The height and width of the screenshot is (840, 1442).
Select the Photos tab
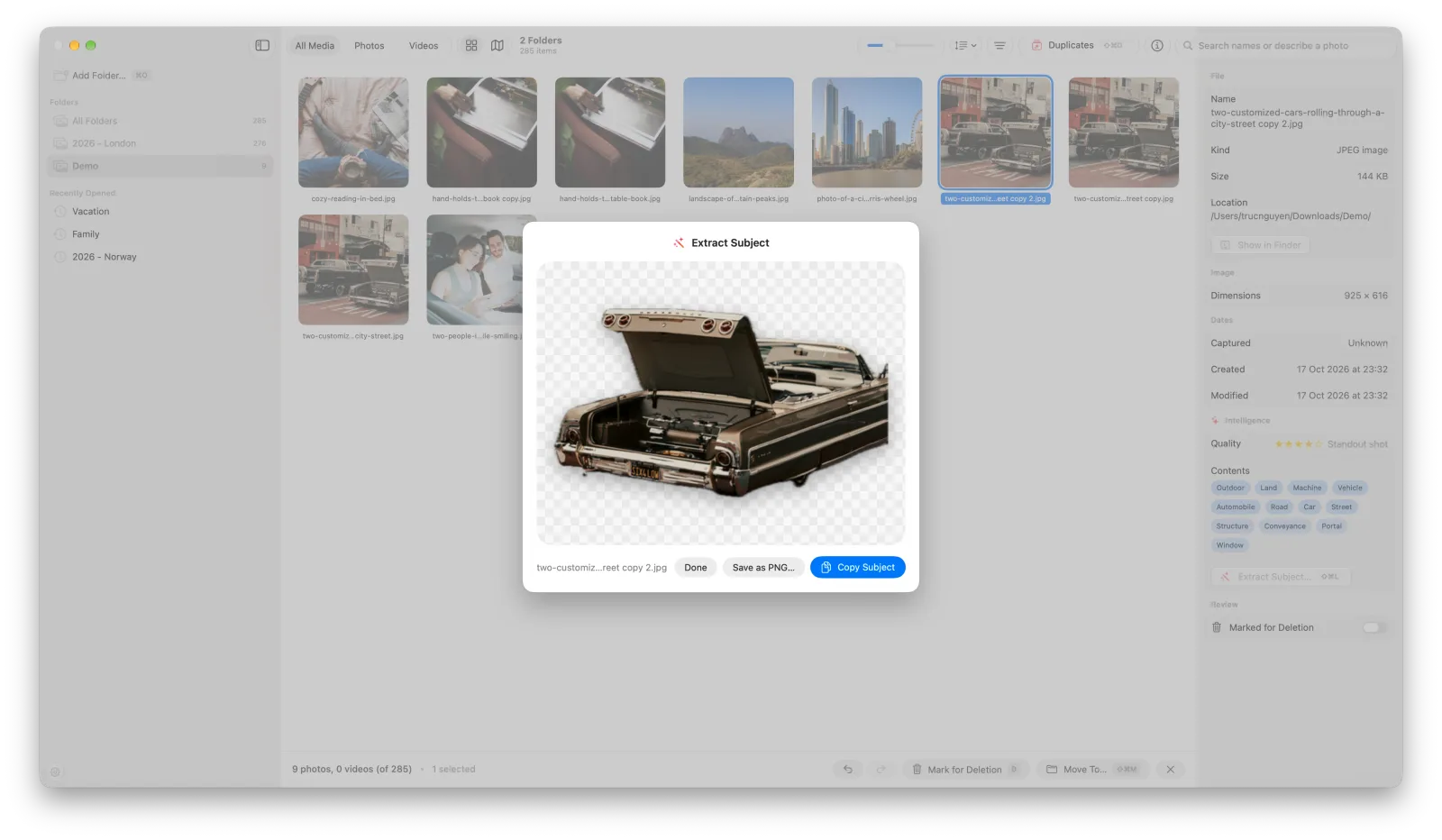point(370,45)
